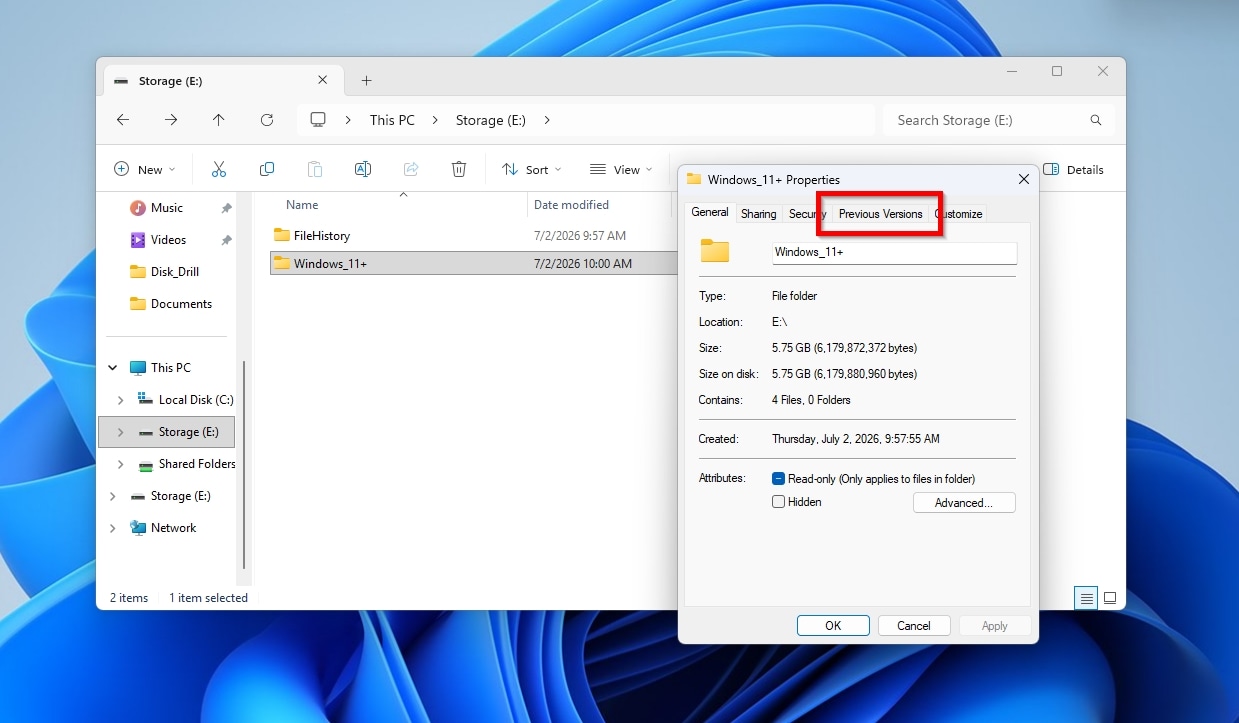Unpin Videos using its pin icon

pos(226,240)
